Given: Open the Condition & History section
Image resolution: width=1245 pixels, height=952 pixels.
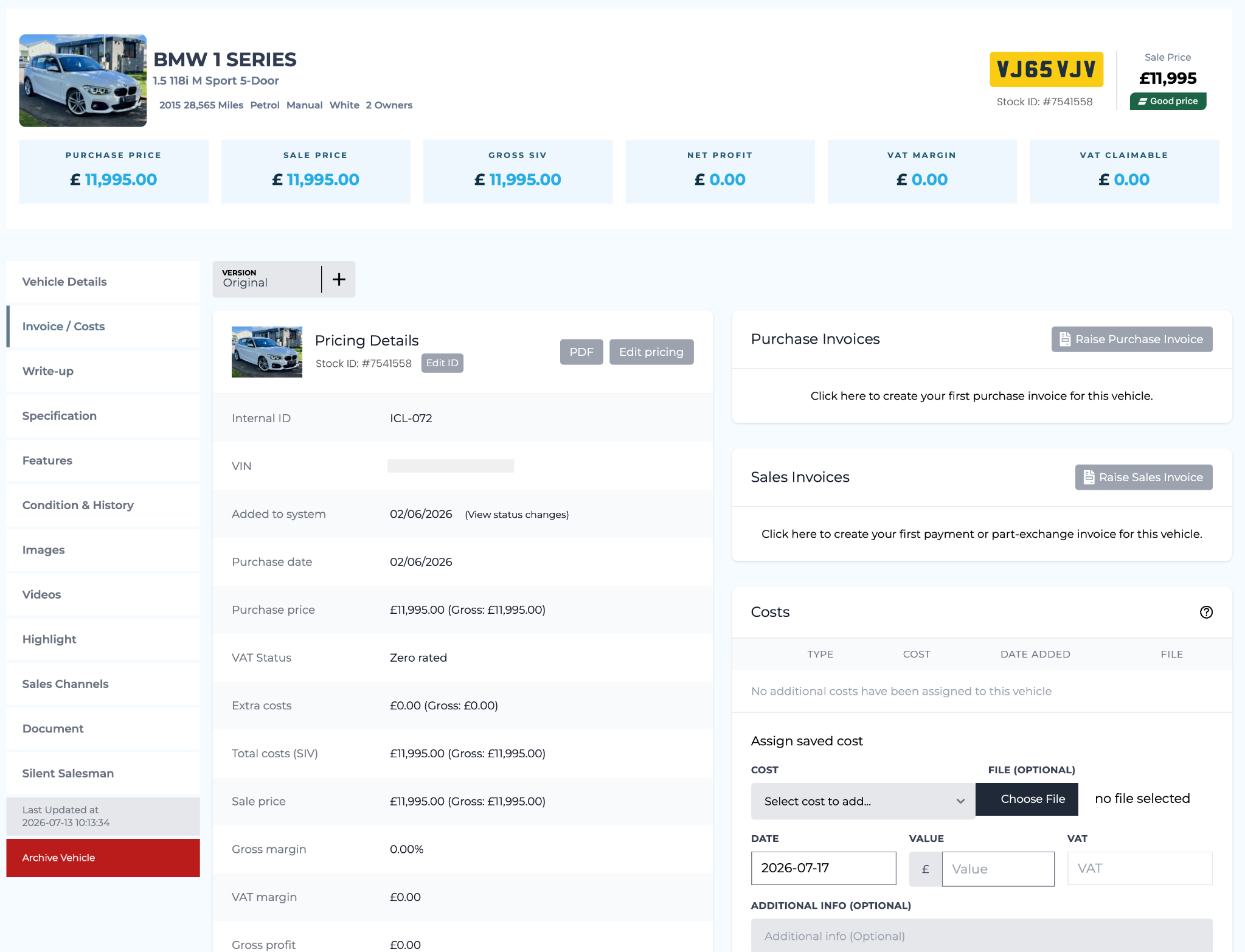Looking at the screenshot, I should pyautogui.click(x=103, y=506).
